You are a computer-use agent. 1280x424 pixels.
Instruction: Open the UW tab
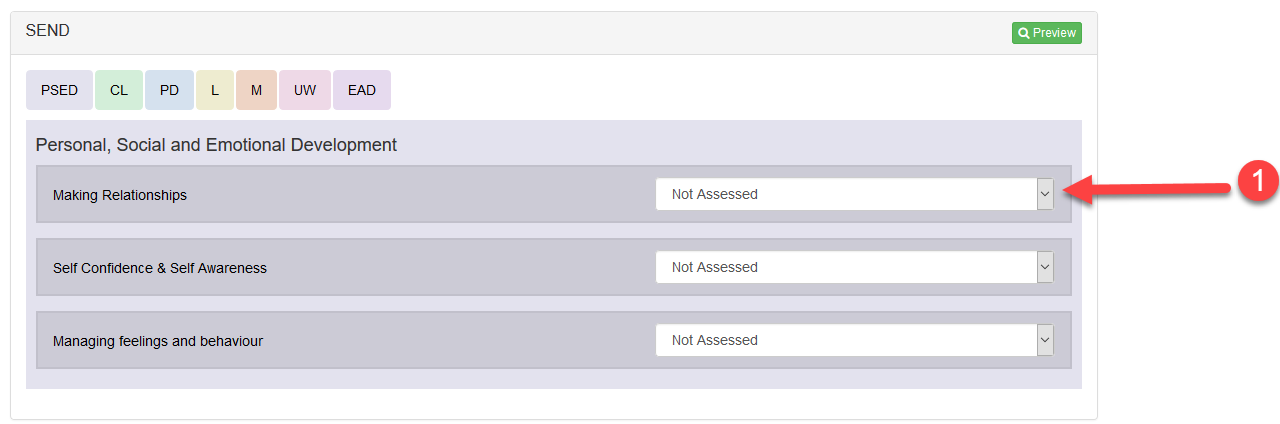point(305,90)
